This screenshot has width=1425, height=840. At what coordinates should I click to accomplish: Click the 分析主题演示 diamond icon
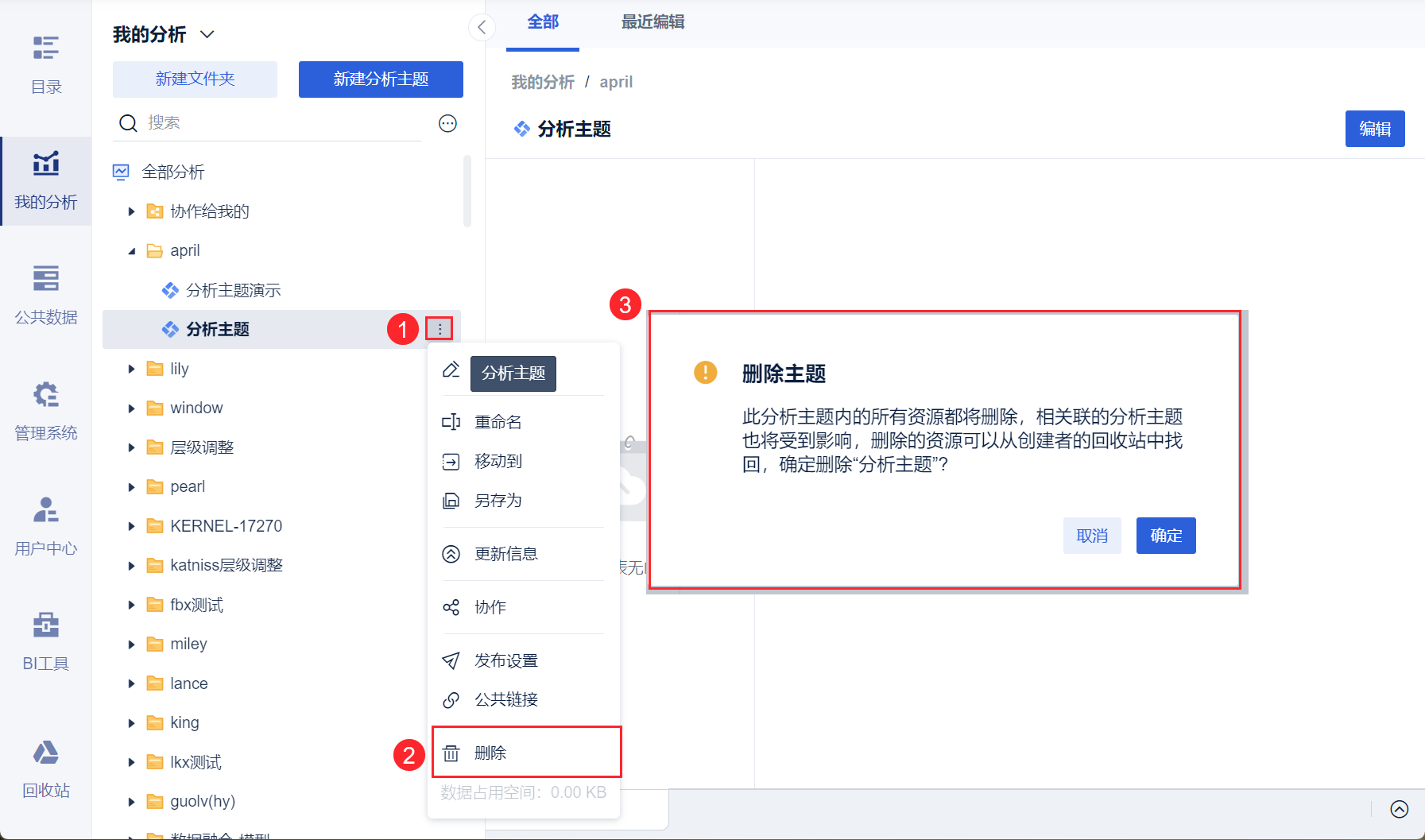point(170,291)
